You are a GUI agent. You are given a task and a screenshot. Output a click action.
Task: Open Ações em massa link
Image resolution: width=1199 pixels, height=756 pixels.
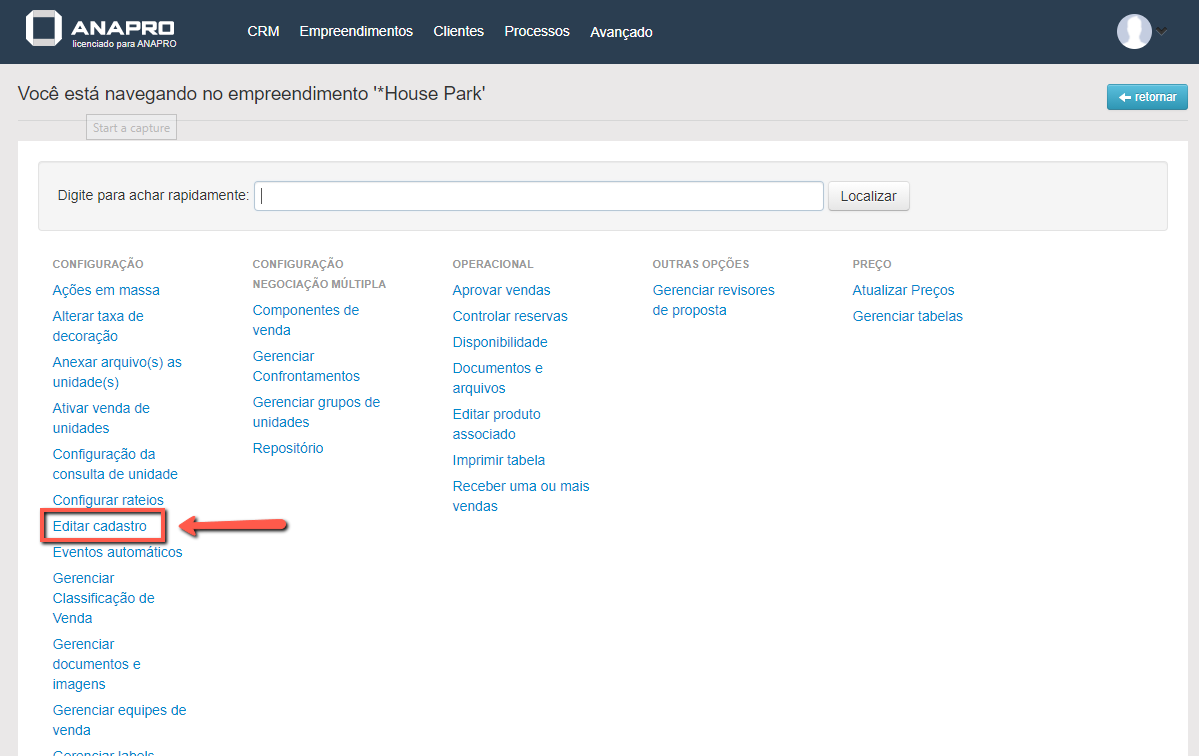[x=106, y=290]
